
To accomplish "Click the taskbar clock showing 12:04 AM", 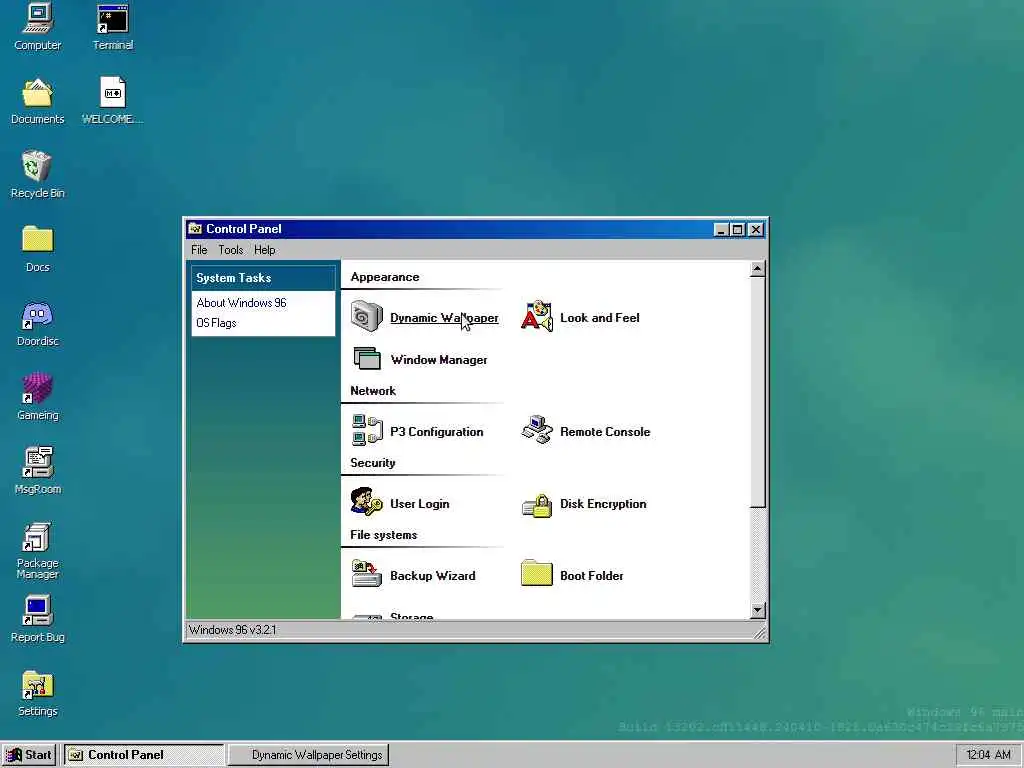I will coord(988,755).
